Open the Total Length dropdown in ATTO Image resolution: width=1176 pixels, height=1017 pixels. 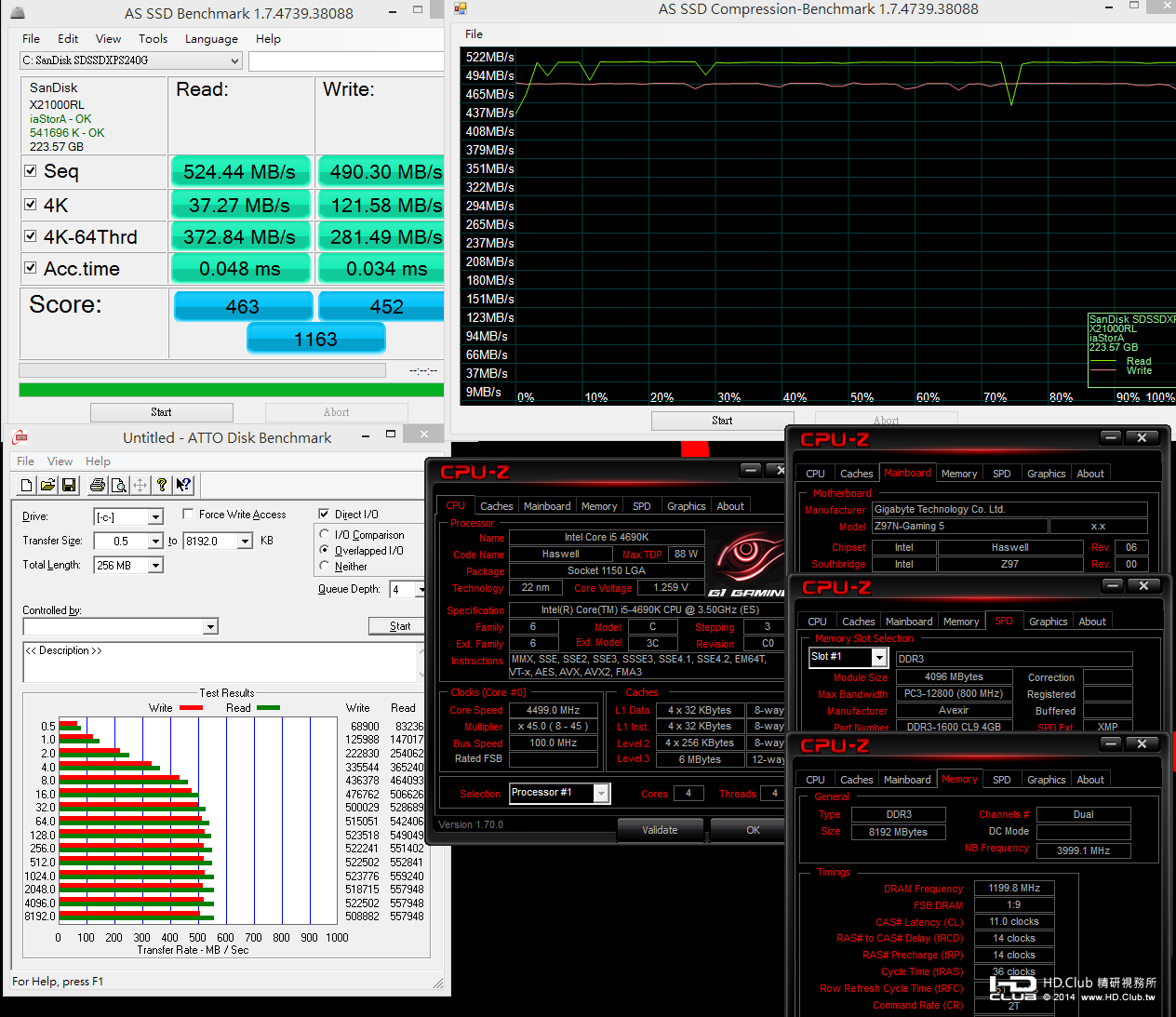[x=155, y=566]
